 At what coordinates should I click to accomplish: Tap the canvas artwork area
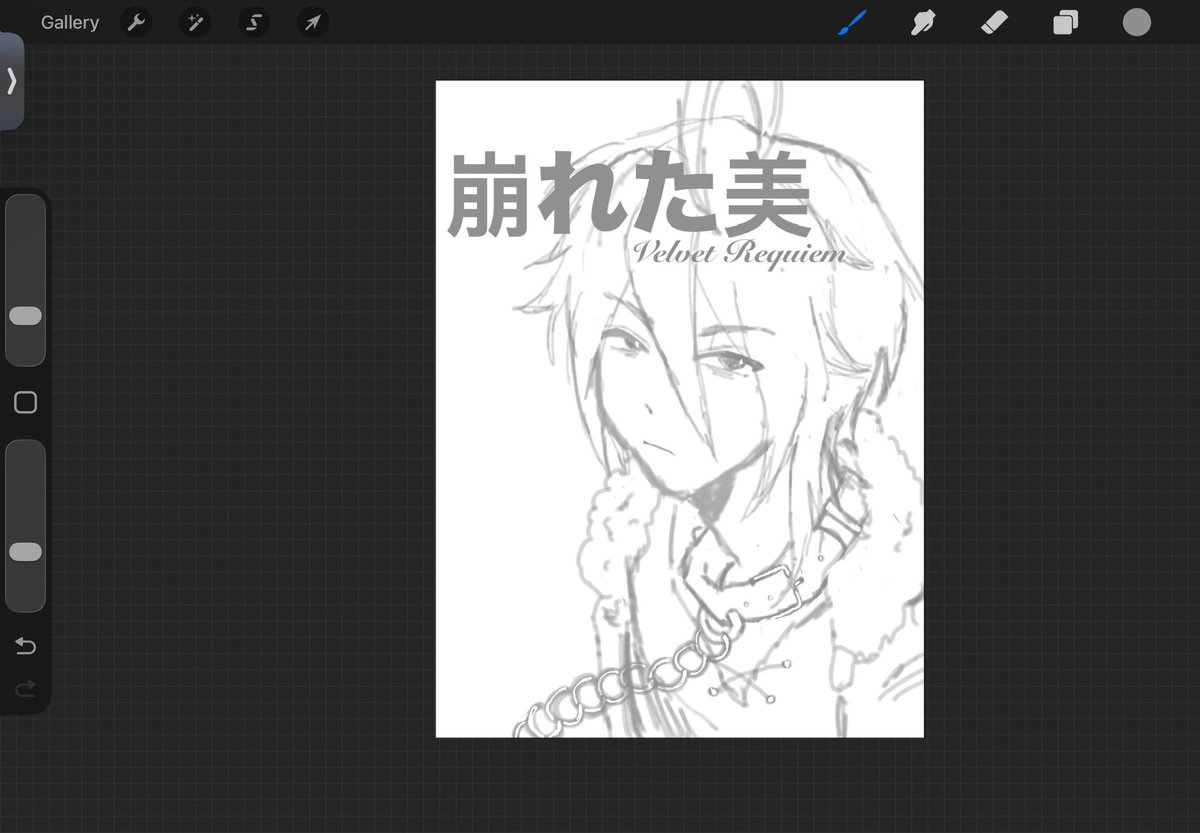pos(680,410)
